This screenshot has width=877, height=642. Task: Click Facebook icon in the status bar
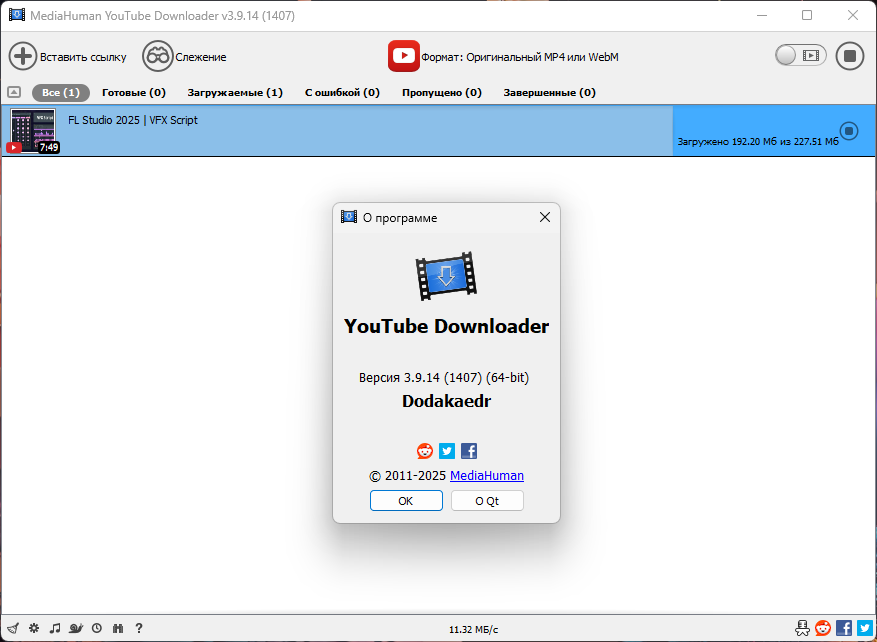[844, 628]
